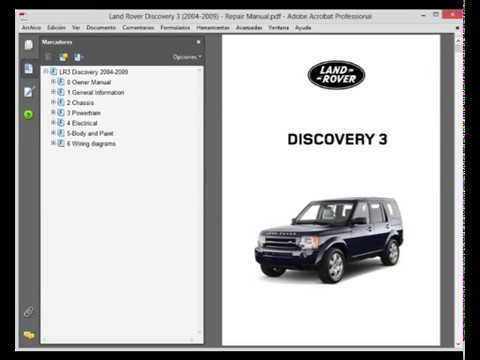This screenshot has height=360, width=480.
Task: Open the Edición menu
Action: tap(56, 28)
